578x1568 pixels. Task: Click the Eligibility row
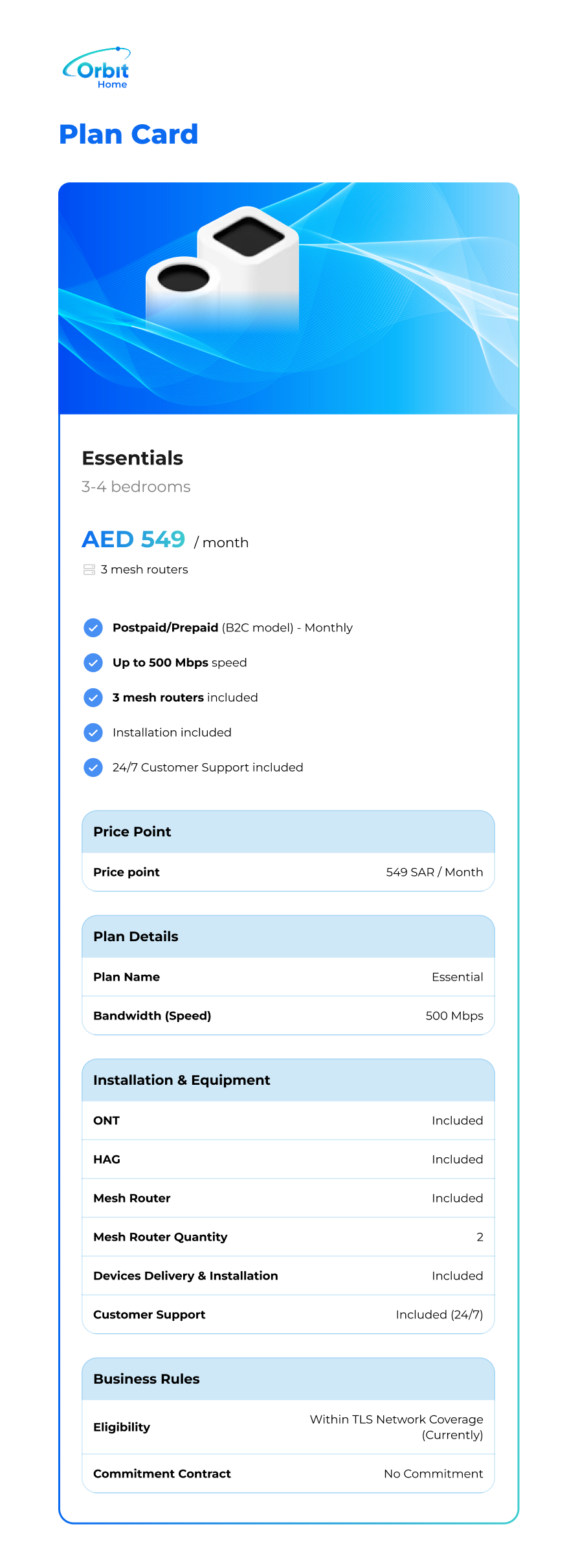click(288, 1427)
